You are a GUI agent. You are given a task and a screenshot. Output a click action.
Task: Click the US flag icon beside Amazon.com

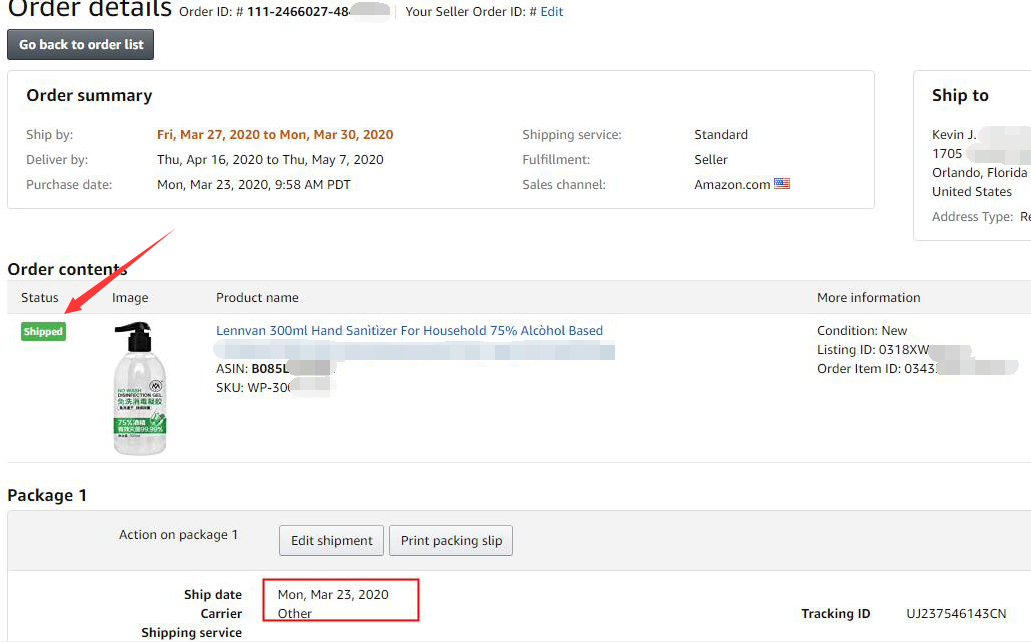[782, 184]
